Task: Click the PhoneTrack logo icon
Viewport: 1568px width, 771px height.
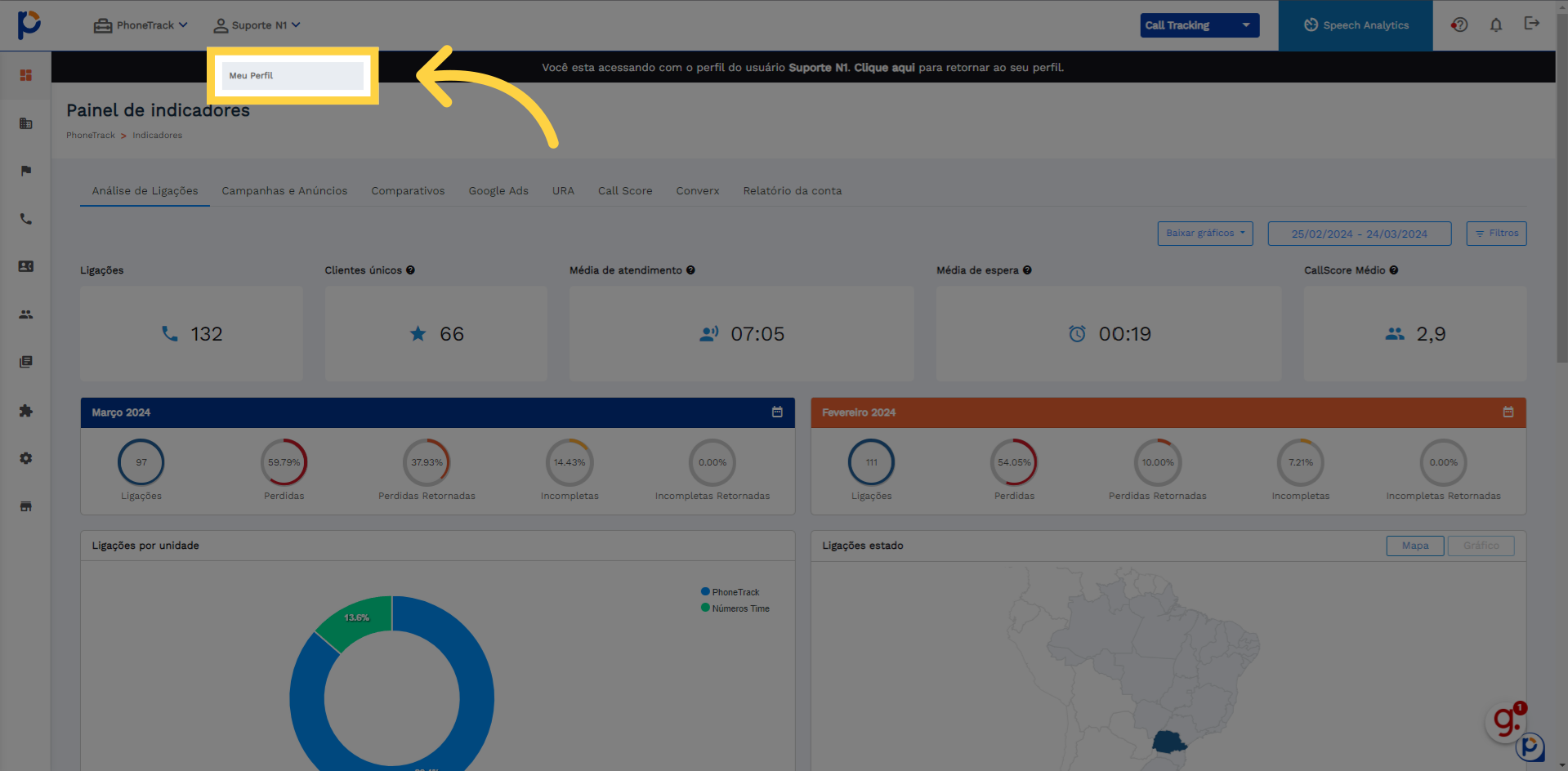Action: pyautogui.click(x=29, y=25)
